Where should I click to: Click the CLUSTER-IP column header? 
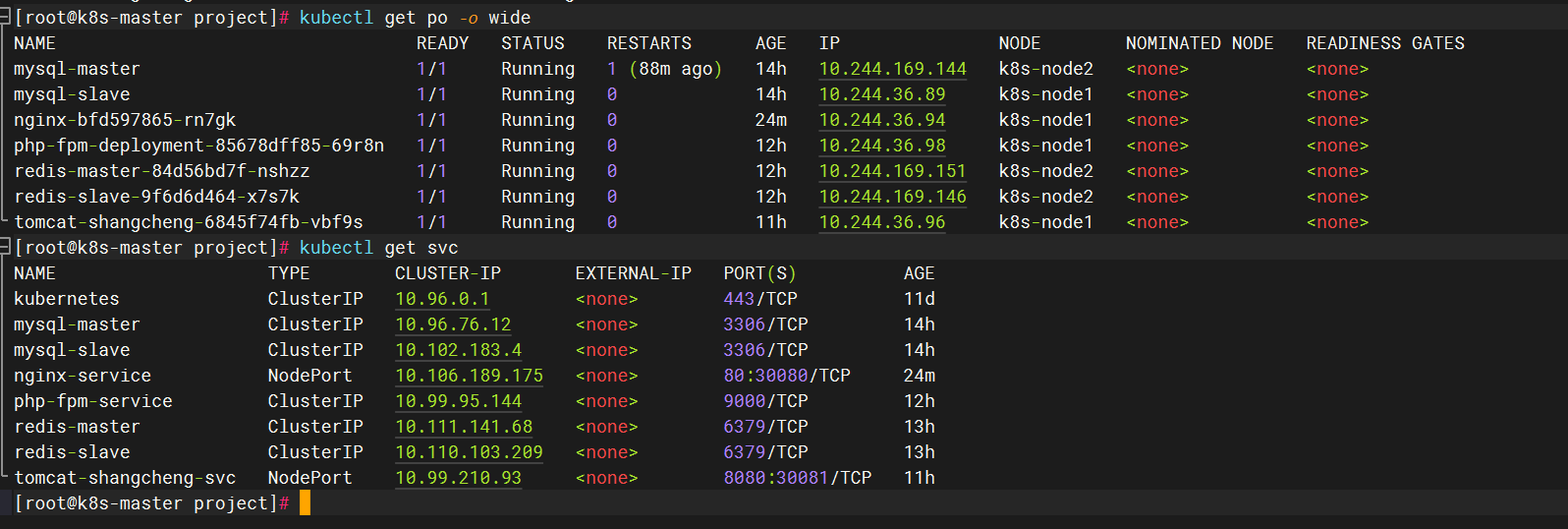click(448, 273)
